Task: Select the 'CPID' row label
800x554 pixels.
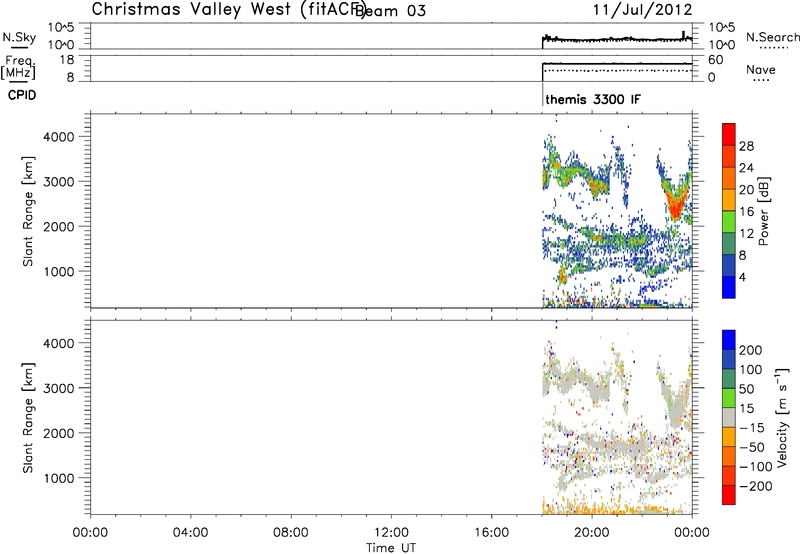Action: click(22, 95)
